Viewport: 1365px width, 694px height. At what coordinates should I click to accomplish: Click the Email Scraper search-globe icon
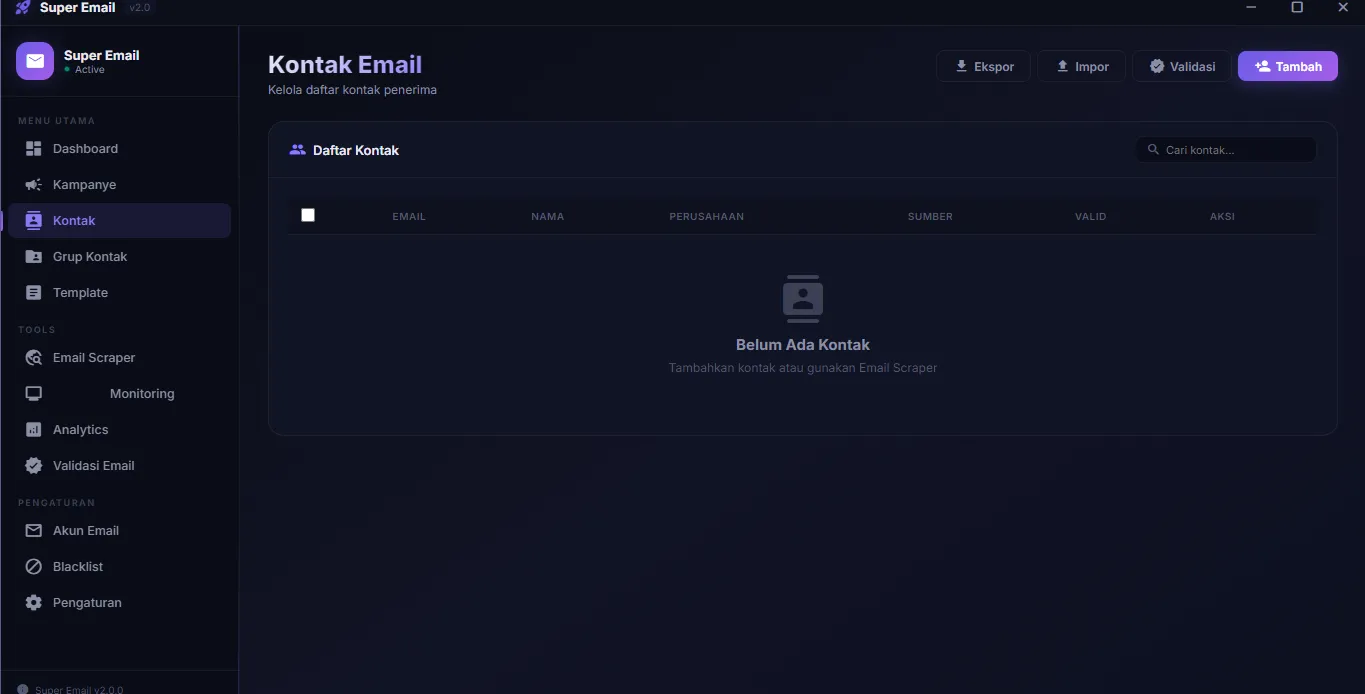[x=34, y=358]
